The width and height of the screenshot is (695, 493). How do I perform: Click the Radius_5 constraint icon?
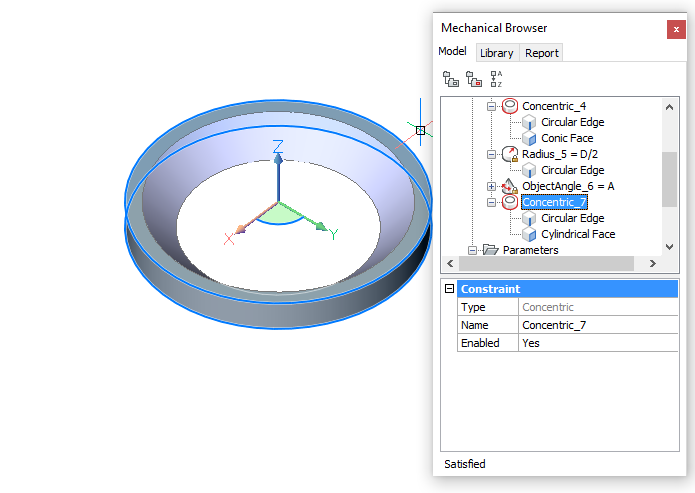click(x=509, y=154)
